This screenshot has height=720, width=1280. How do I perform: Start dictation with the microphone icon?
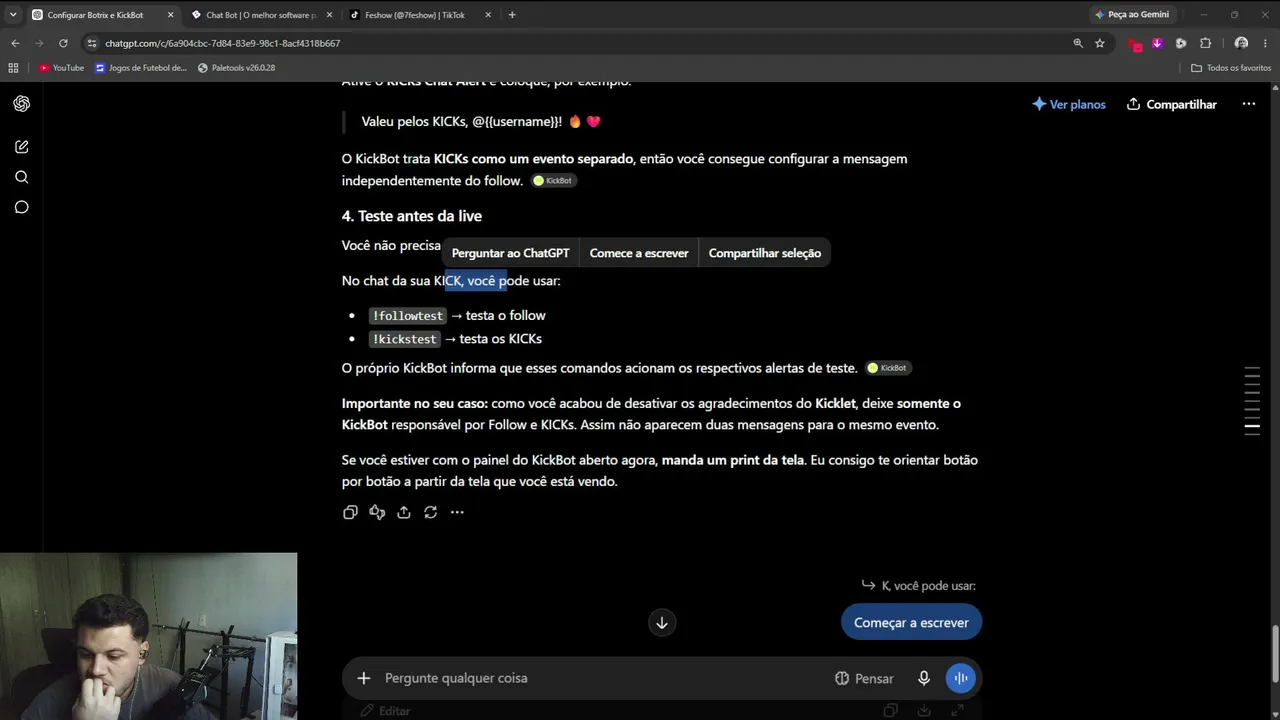click(924, 678)
